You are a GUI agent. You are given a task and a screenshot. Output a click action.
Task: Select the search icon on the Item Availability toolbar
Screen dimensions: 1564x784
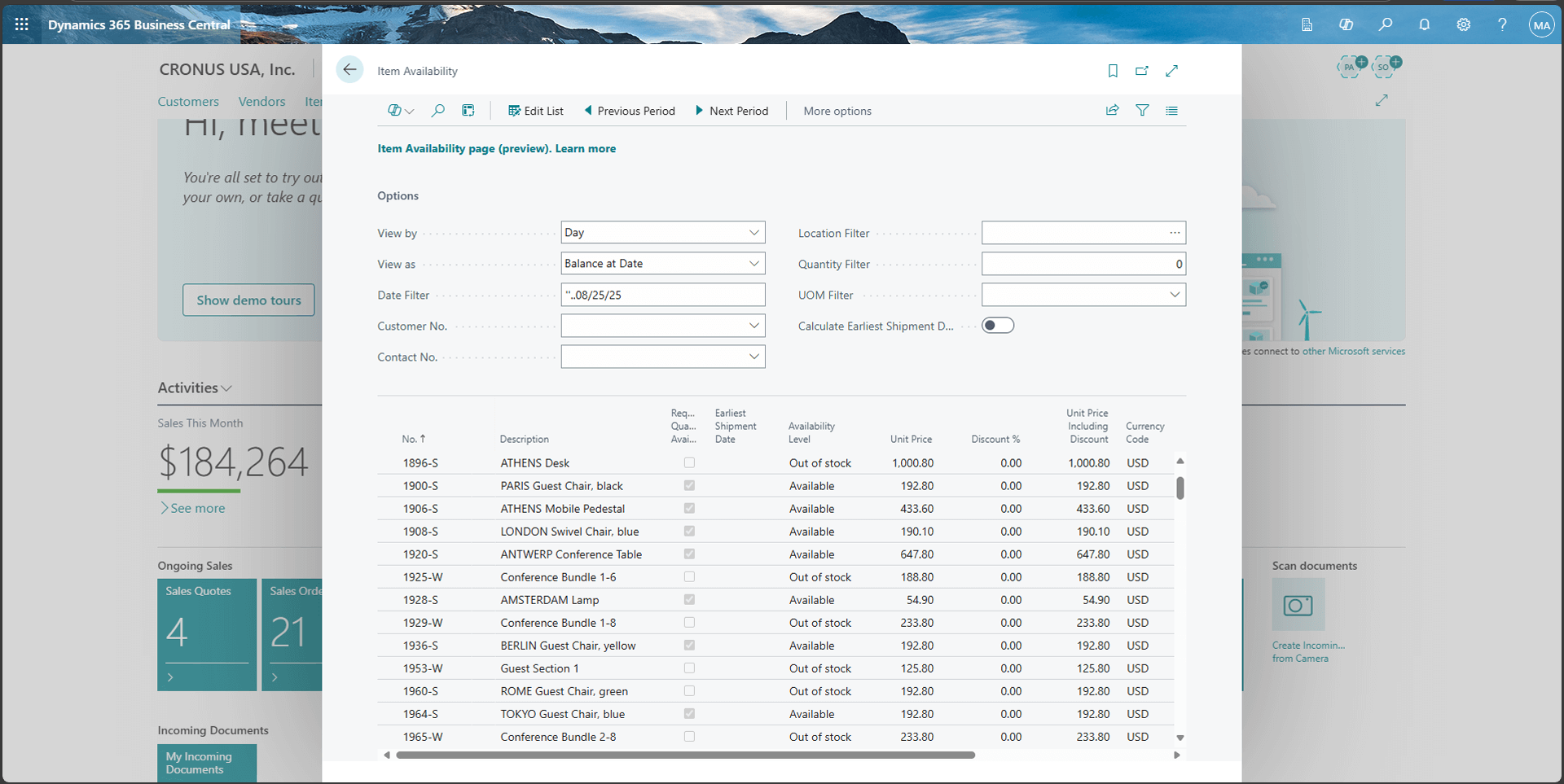[x=437, y=110]
